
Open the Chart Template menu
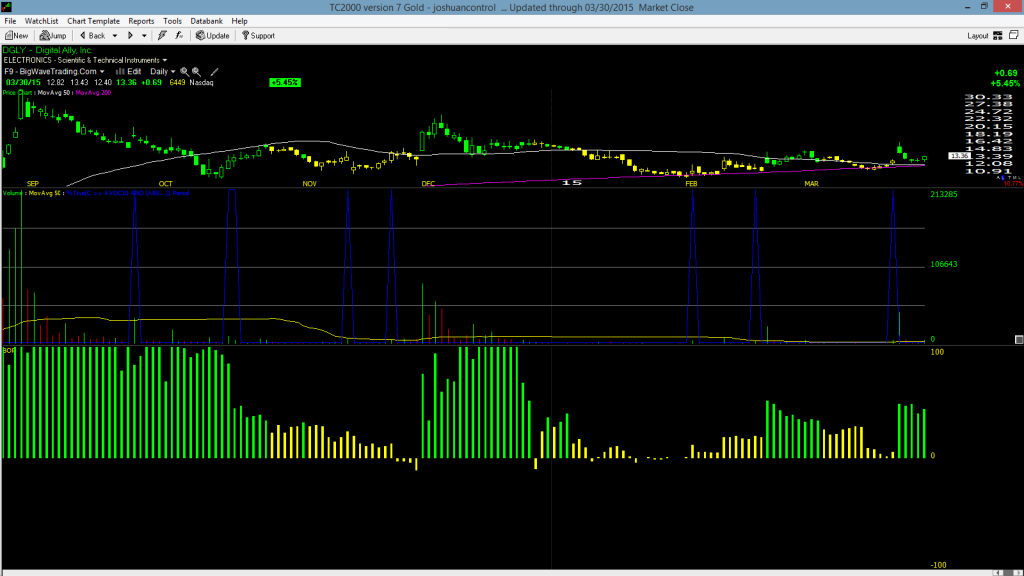93,21
